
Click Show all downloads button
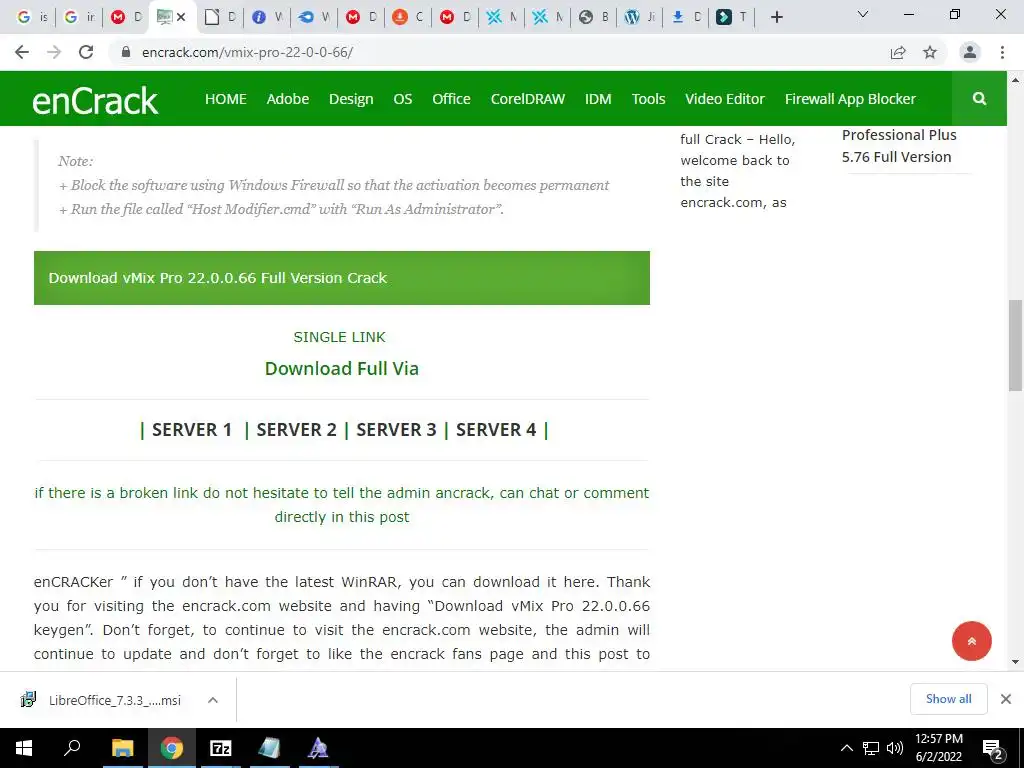click(x=948, y=699)
